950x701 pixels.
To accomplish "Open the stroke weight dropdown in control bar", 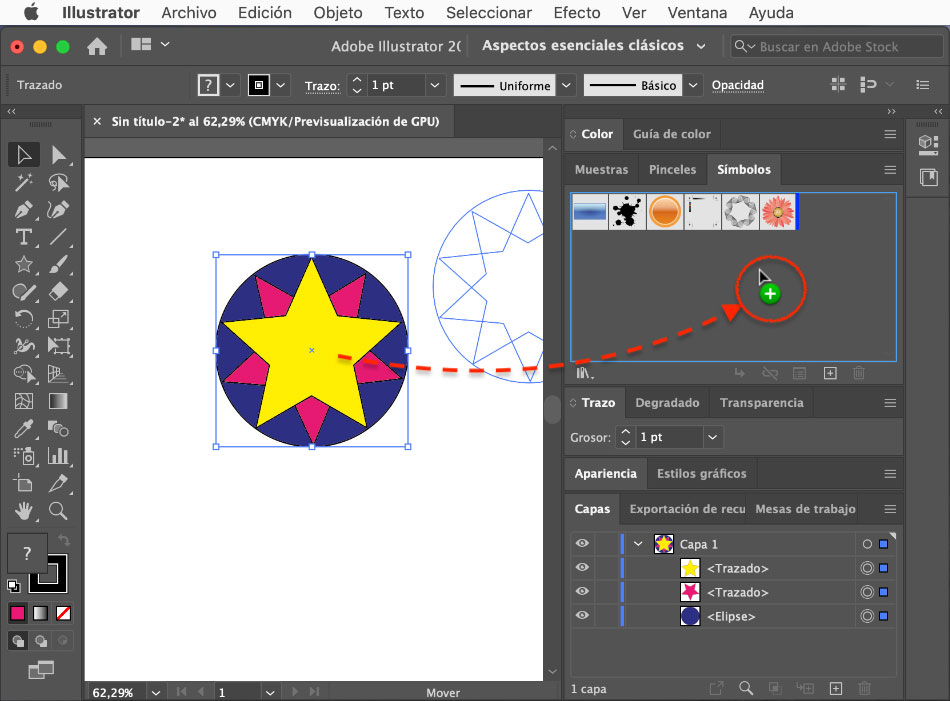I will point(434,85).
